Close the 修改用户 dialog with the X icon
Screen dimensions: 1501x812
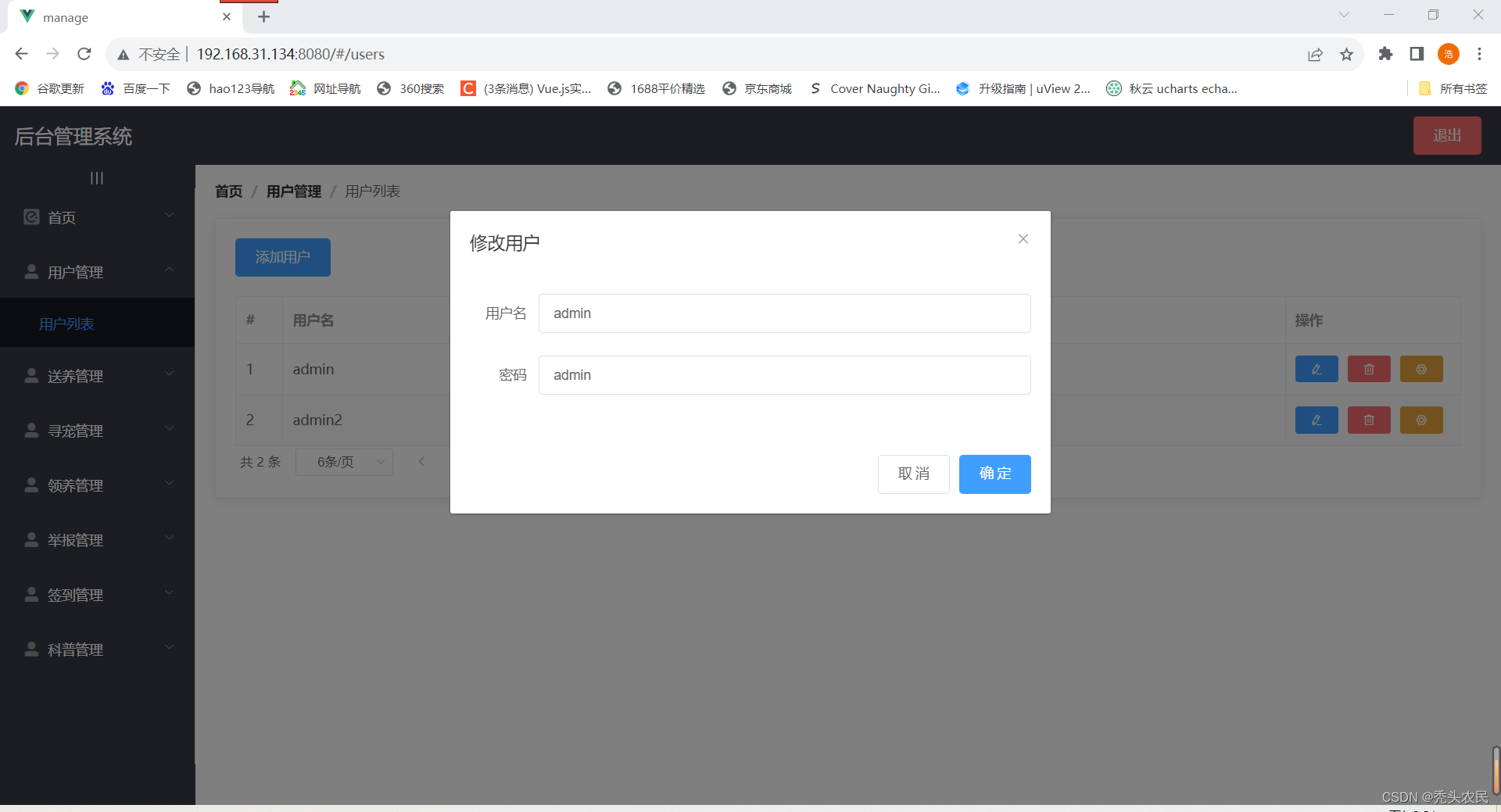[1023, 239]
